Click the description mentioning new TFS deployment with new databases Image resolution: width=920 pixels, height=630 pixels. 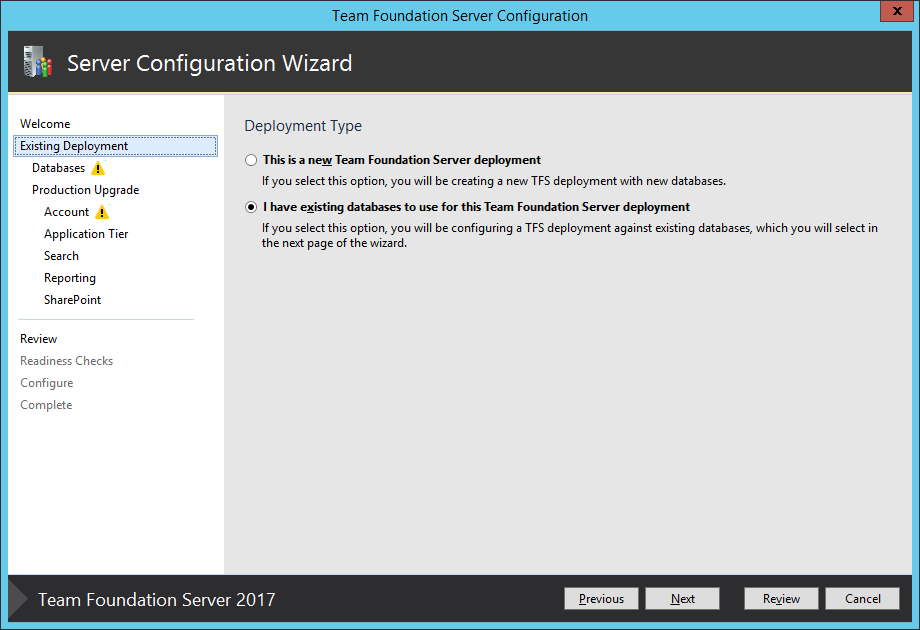click(494, 181)
